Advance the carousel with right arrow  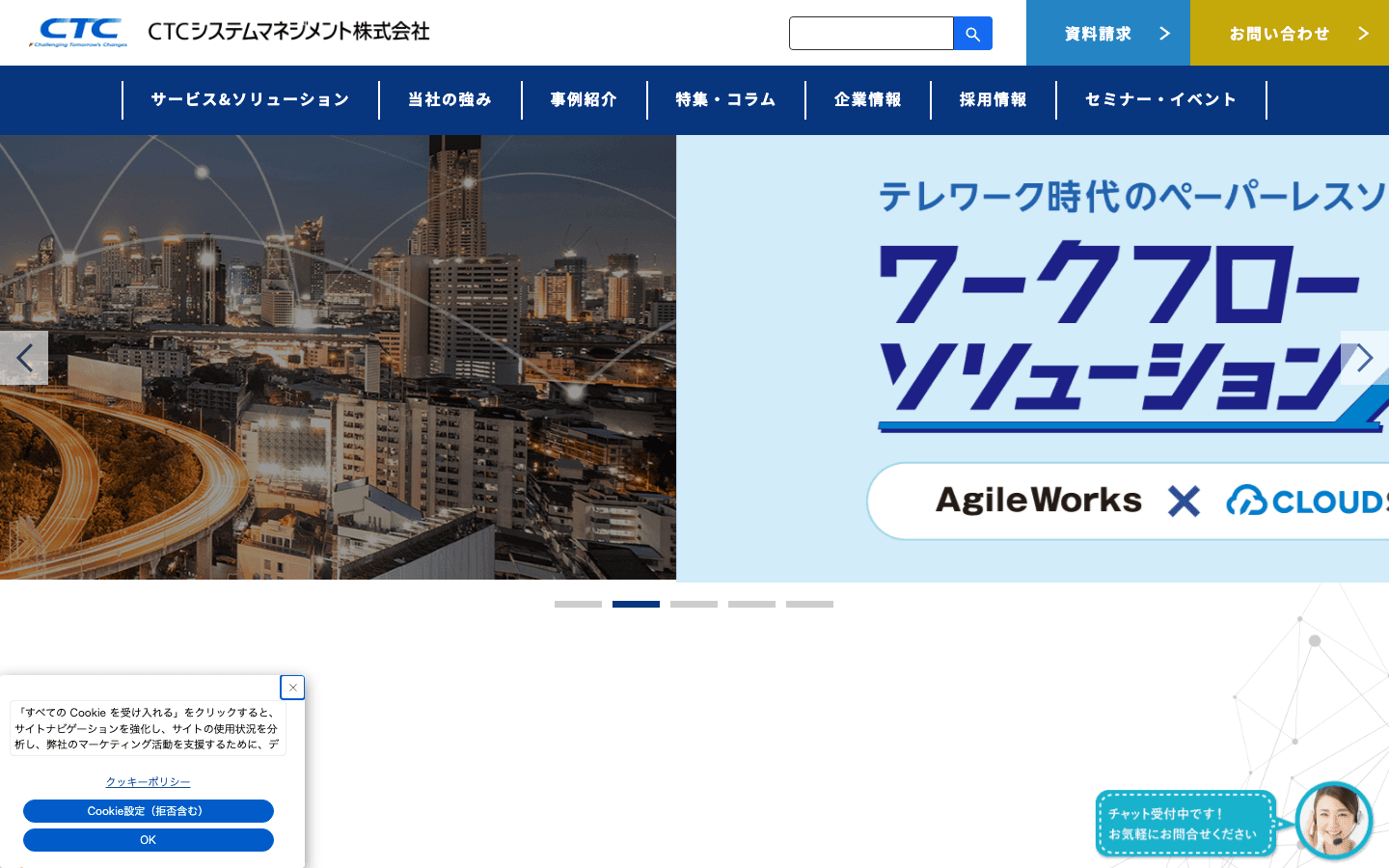pos(1365,358)
